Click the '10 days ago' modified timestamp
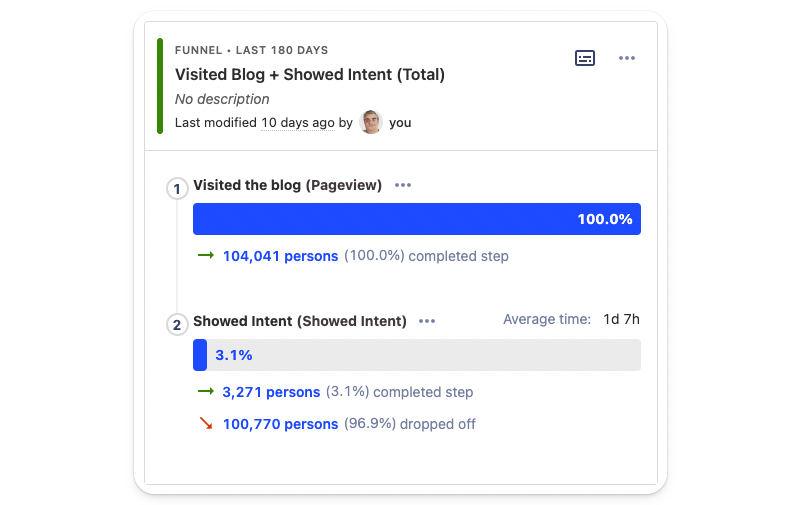Viewport: 800px width, 505px height. click(x=298, y=123)
